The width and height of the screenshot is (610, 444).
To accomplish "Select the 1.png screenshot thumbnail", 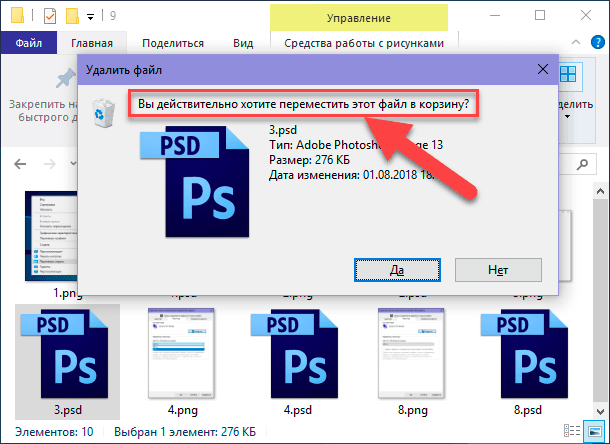I will click(x=51, y=236).
